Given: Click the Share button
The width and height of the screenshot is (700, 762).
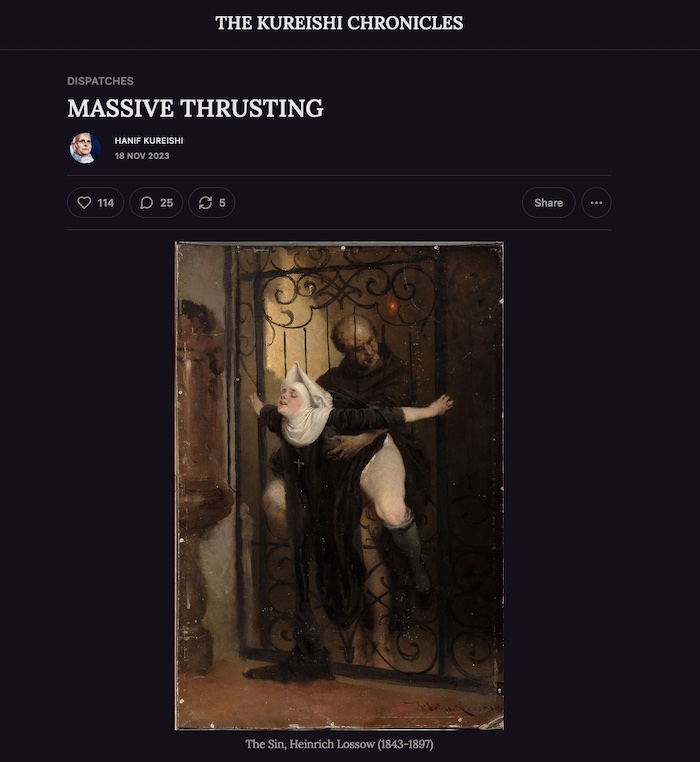Looking at the screenshot, I should coord(548,203).
